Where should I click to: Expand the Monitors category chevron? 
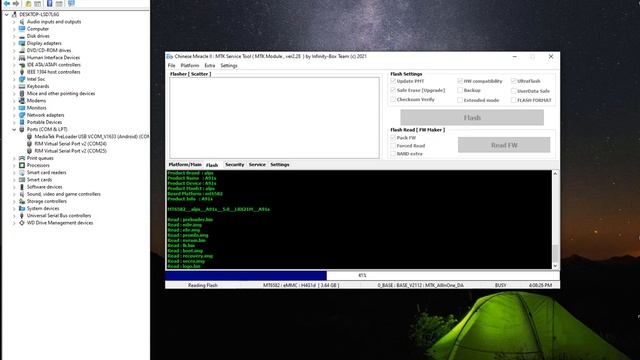tap(14, 108)
